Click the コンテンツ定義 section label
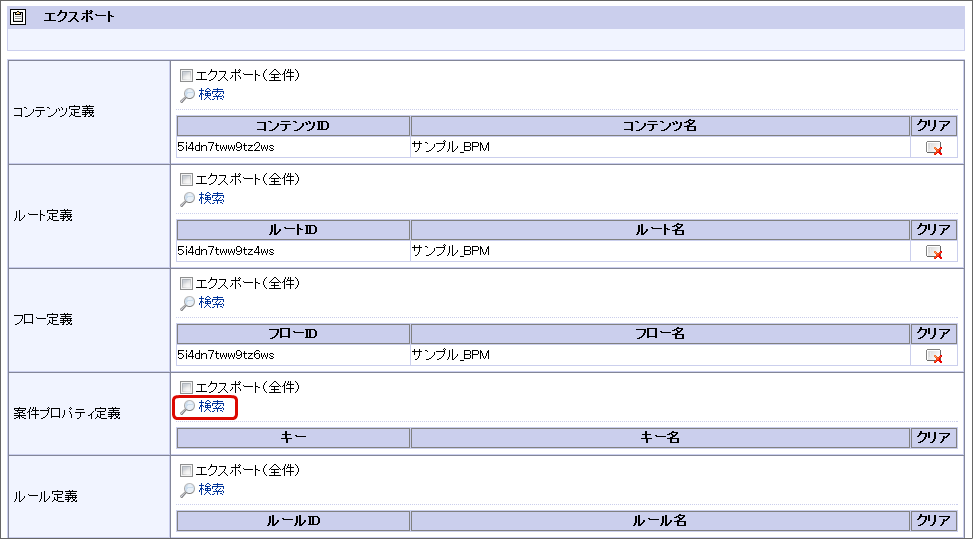This screenshot has height=539, width=973. tap(54, 112)
